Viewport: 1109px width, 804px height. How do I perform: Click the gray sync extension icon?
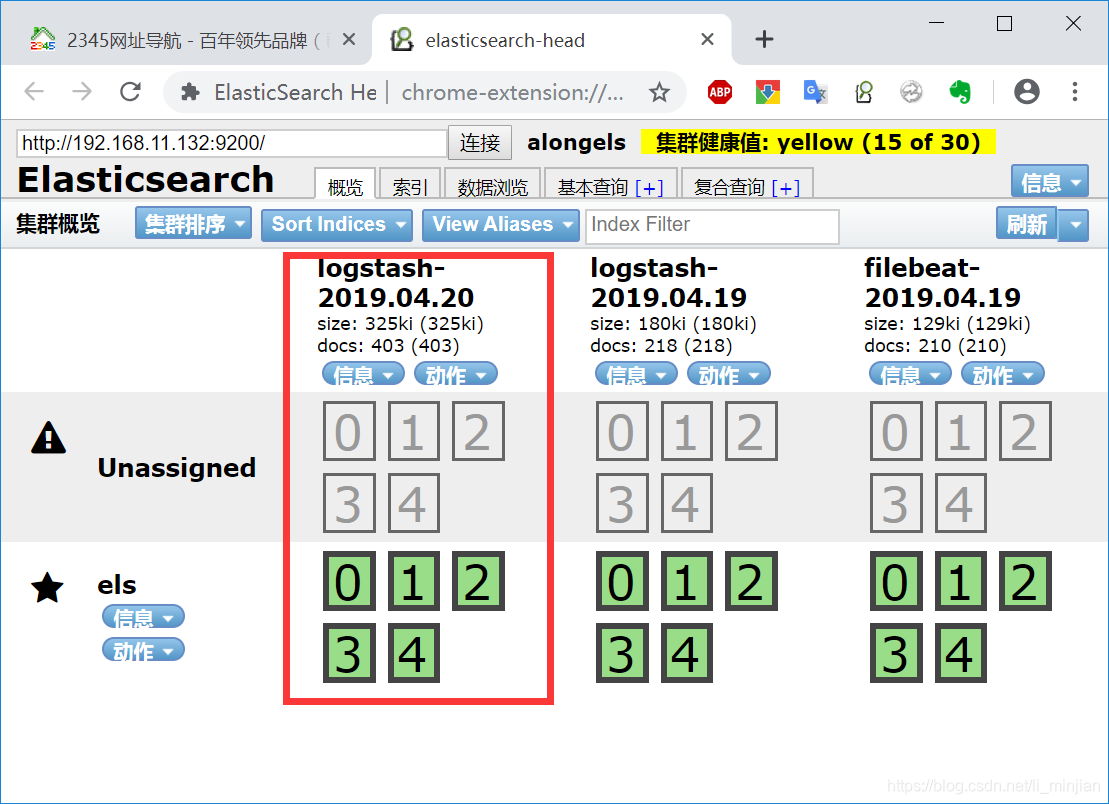point(911,92)
